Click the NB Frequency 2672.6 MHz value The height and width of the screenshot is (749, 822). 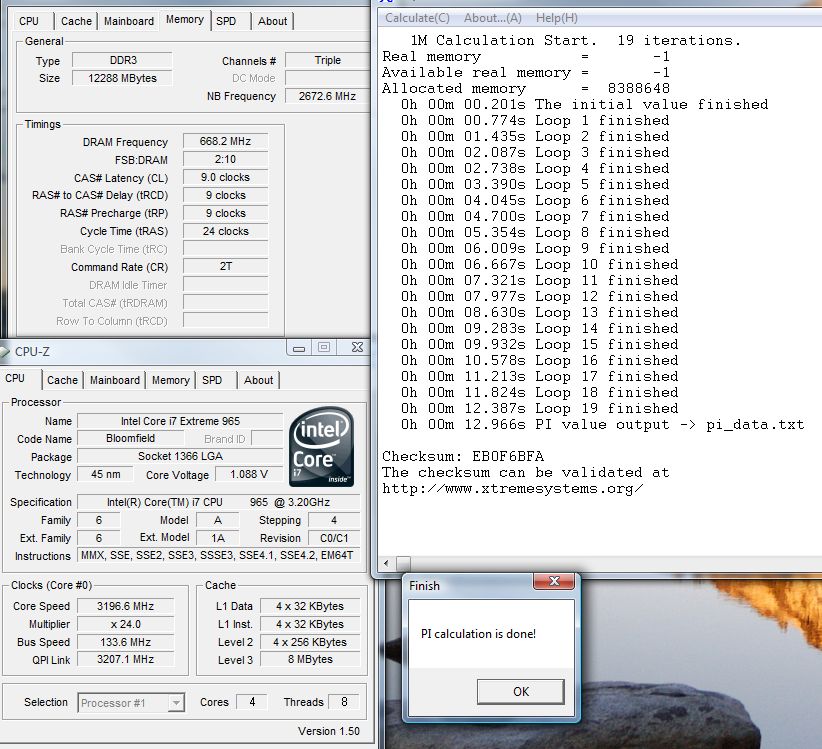327,96
